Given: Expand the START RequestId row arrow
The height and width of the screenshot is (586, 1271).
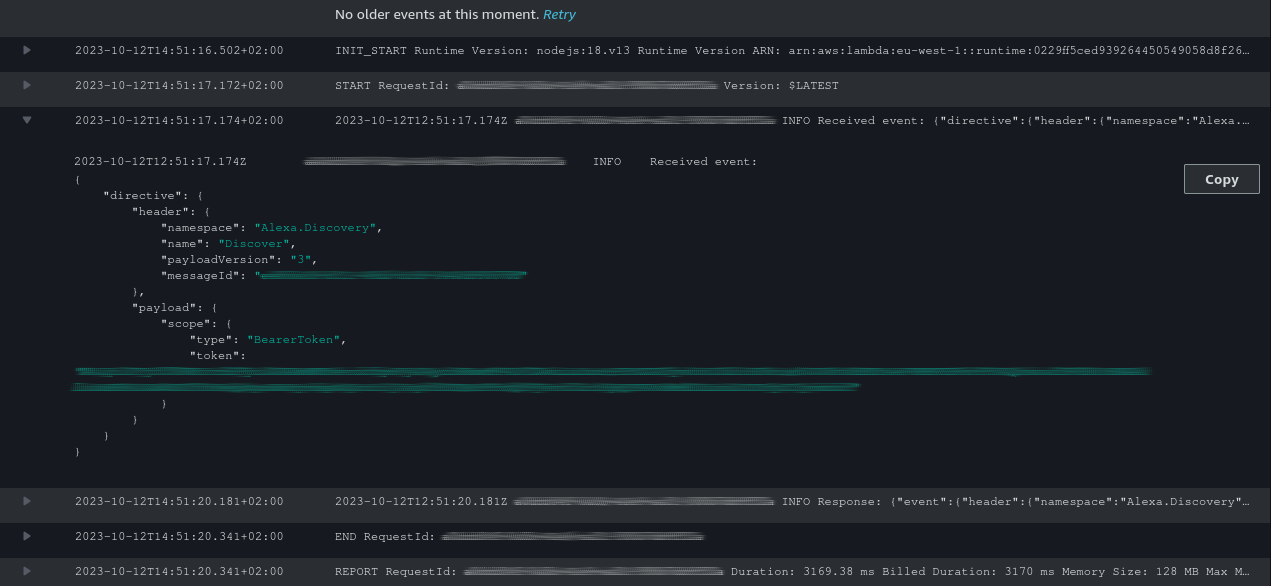Looking at the screenshot, I should tap(27, 86).
